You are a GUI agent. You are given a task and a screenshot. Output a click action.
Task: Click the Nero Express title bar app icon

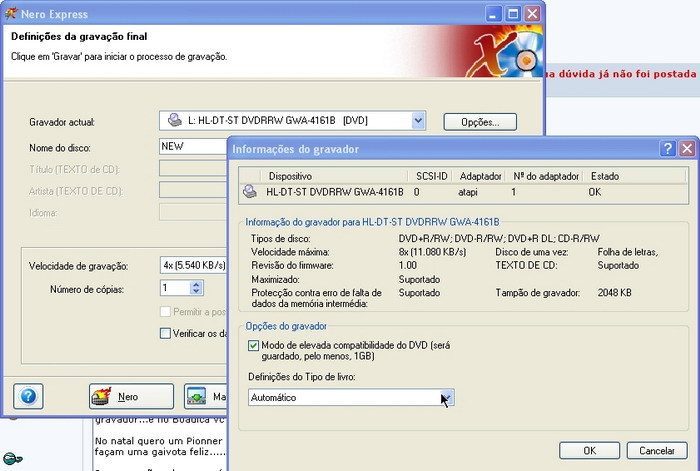click(11, 13)
